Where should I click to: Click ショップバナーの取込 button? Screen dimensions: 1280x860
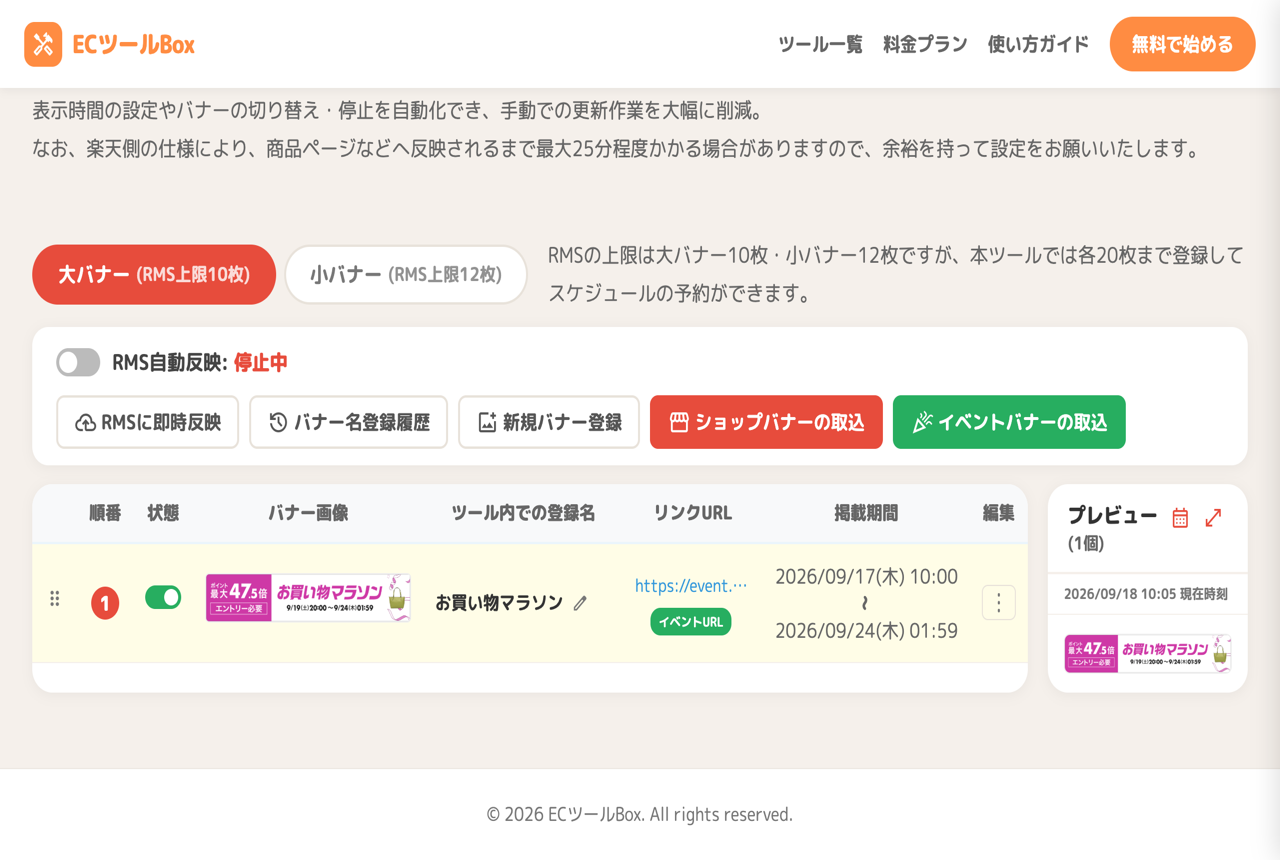click(766, 422)
